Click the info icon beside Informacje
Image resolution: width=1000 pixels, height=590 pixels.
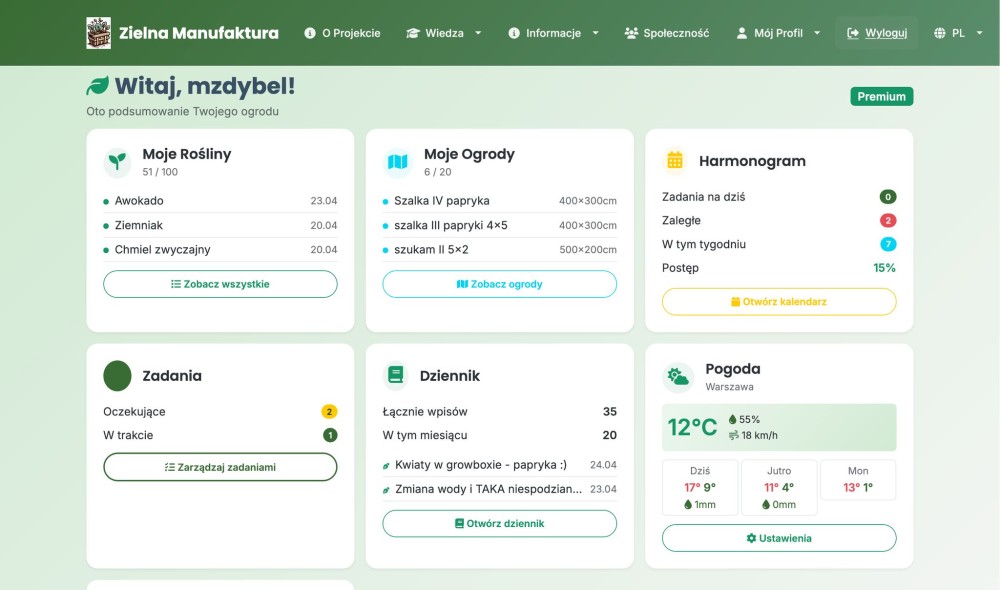pos(514,33)
